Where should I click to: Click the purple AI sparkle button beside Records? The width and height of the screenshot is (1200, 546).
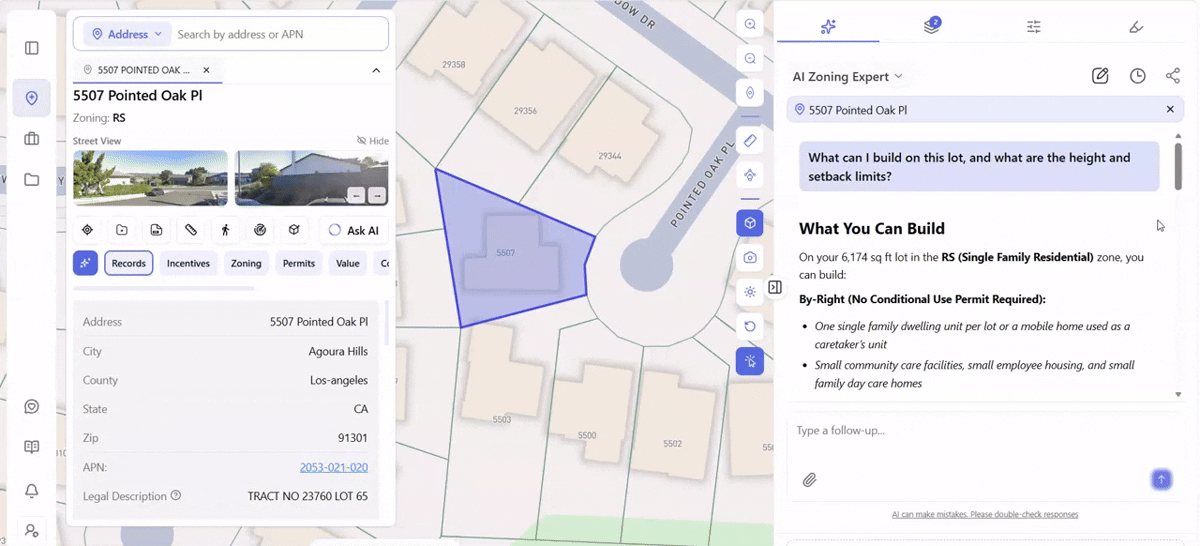click(x=85, y=263)
